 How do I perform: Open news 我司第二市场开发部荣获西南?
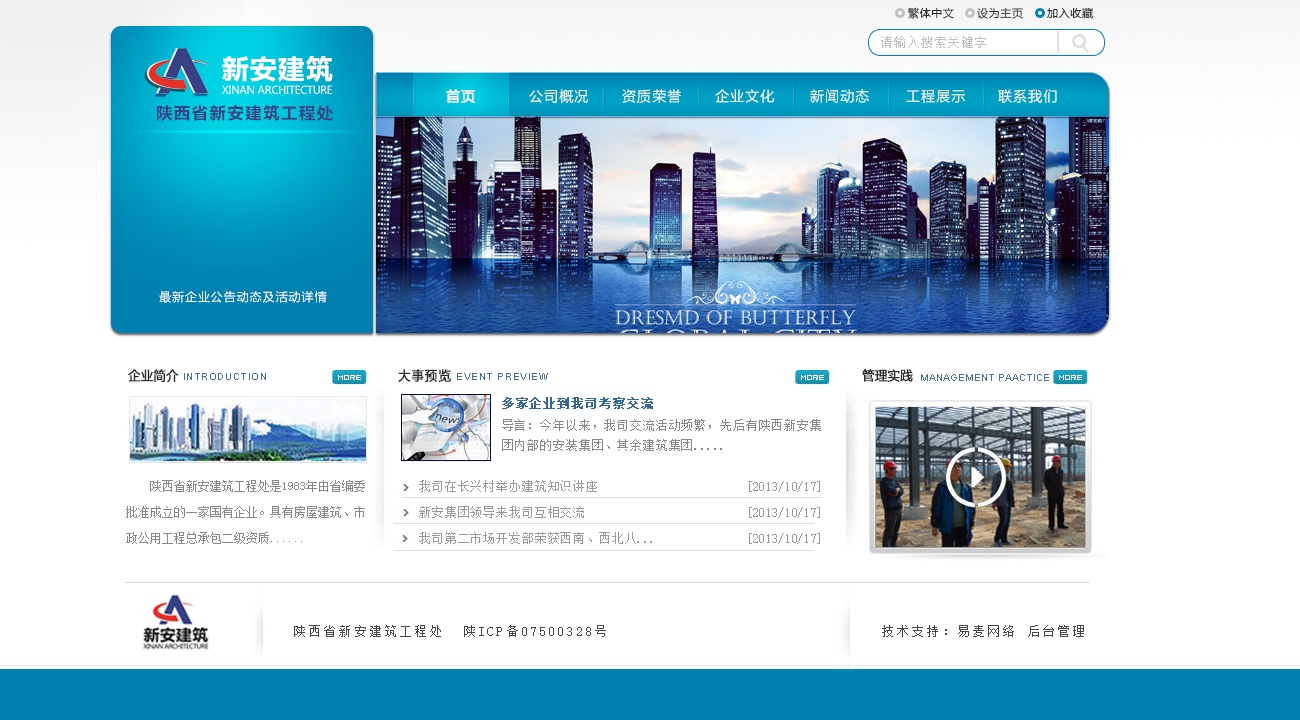pos(536,538)
